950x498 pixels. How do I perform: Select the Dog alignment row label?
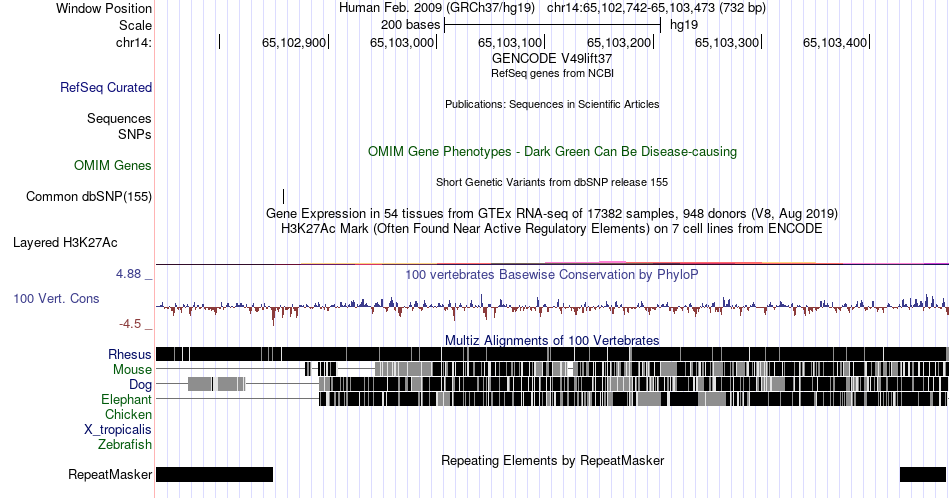pos(141,384)
